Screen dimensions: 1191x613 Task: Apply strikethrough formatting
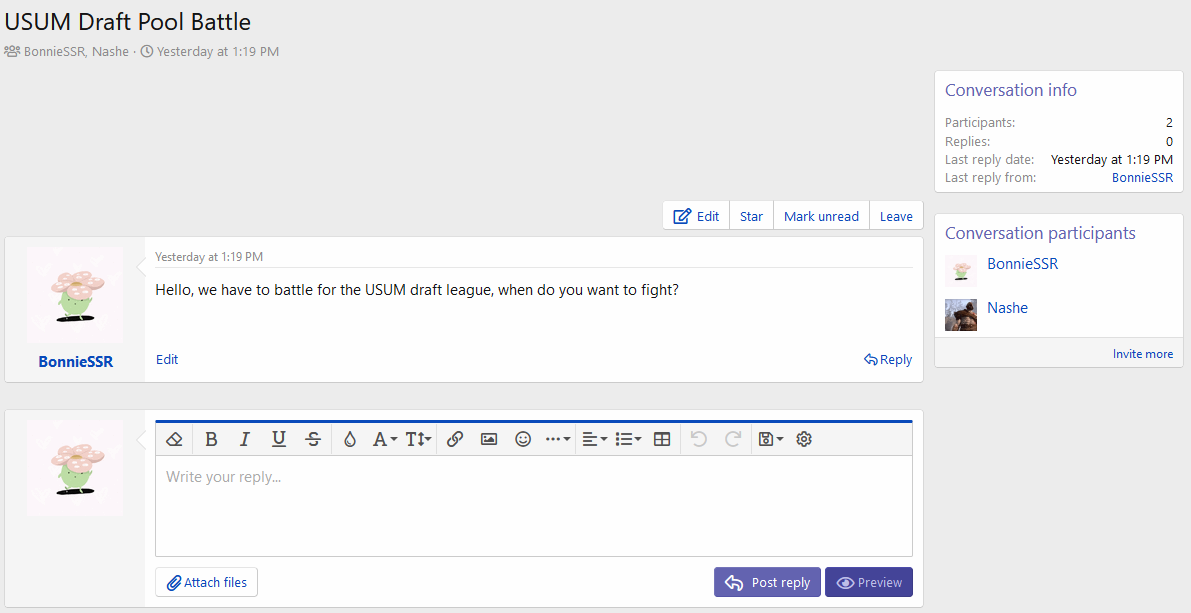pyautogui.click(x=313, y=439)
